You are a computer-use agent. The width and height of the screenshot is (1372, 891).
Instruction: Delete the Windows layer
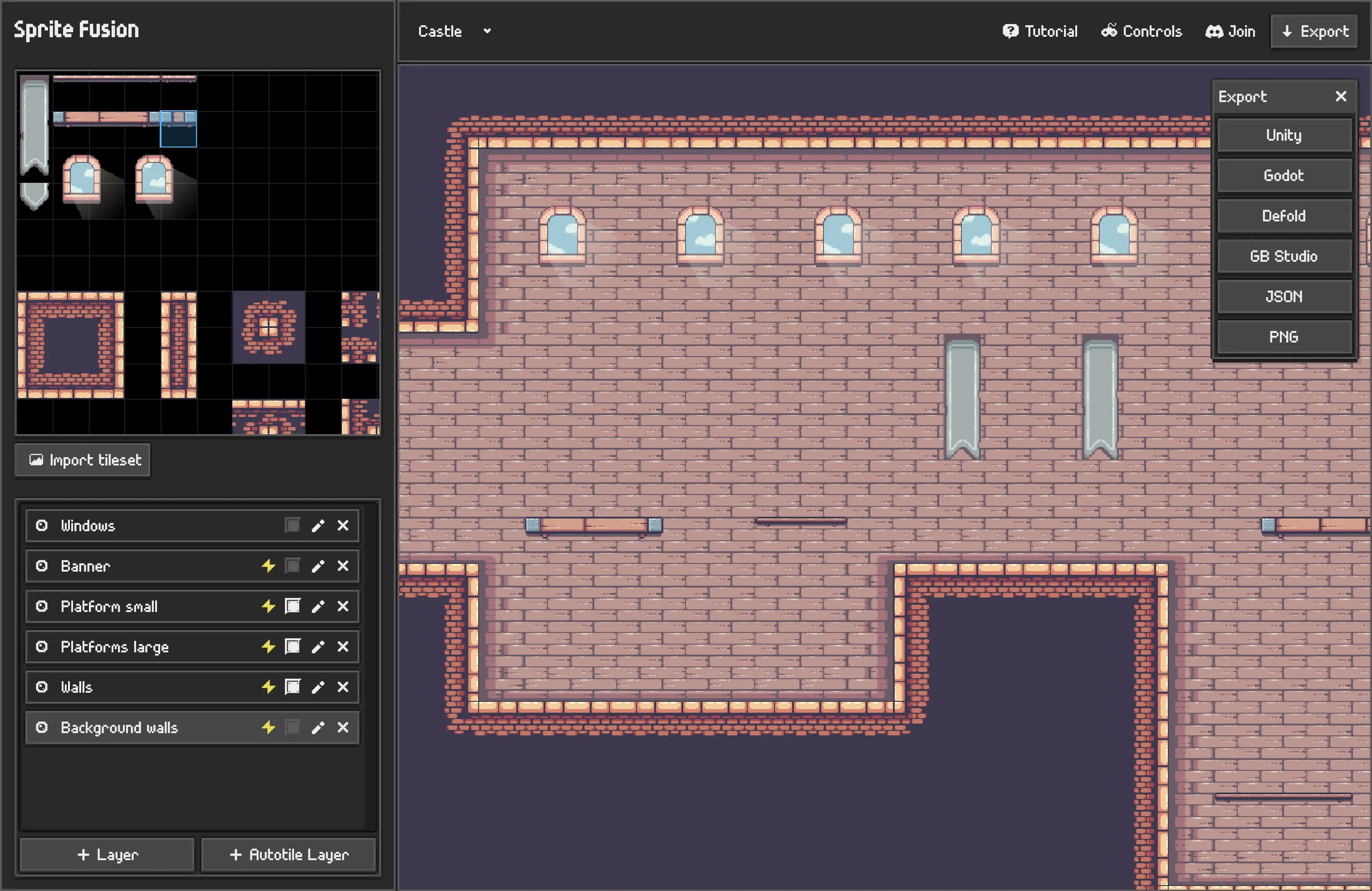[x=343, y=525]
